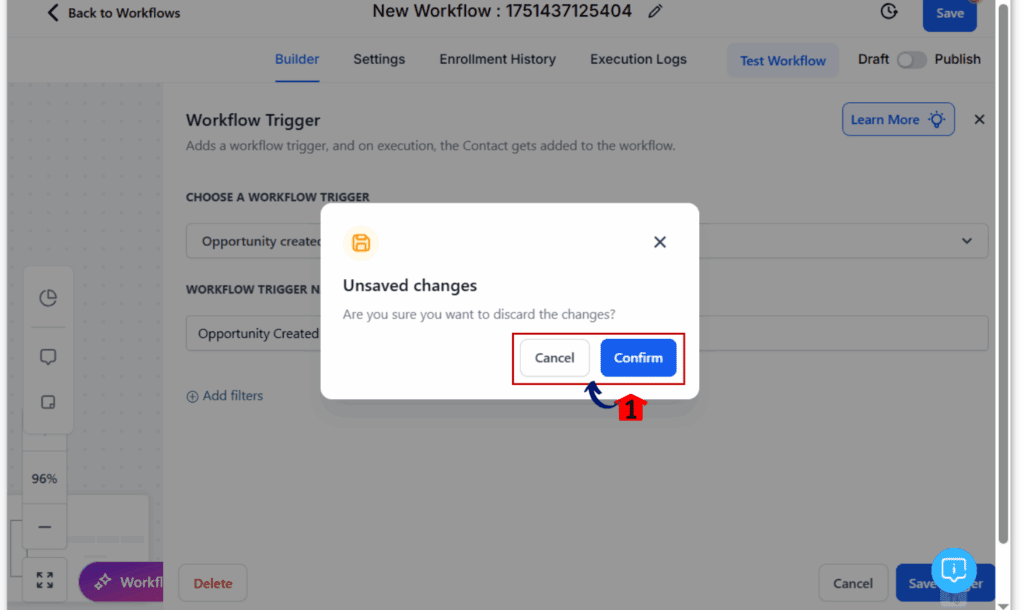Screen dimensions: 1024x610
Task: Click the Learn More button
Action: click(x=898, y=120)
